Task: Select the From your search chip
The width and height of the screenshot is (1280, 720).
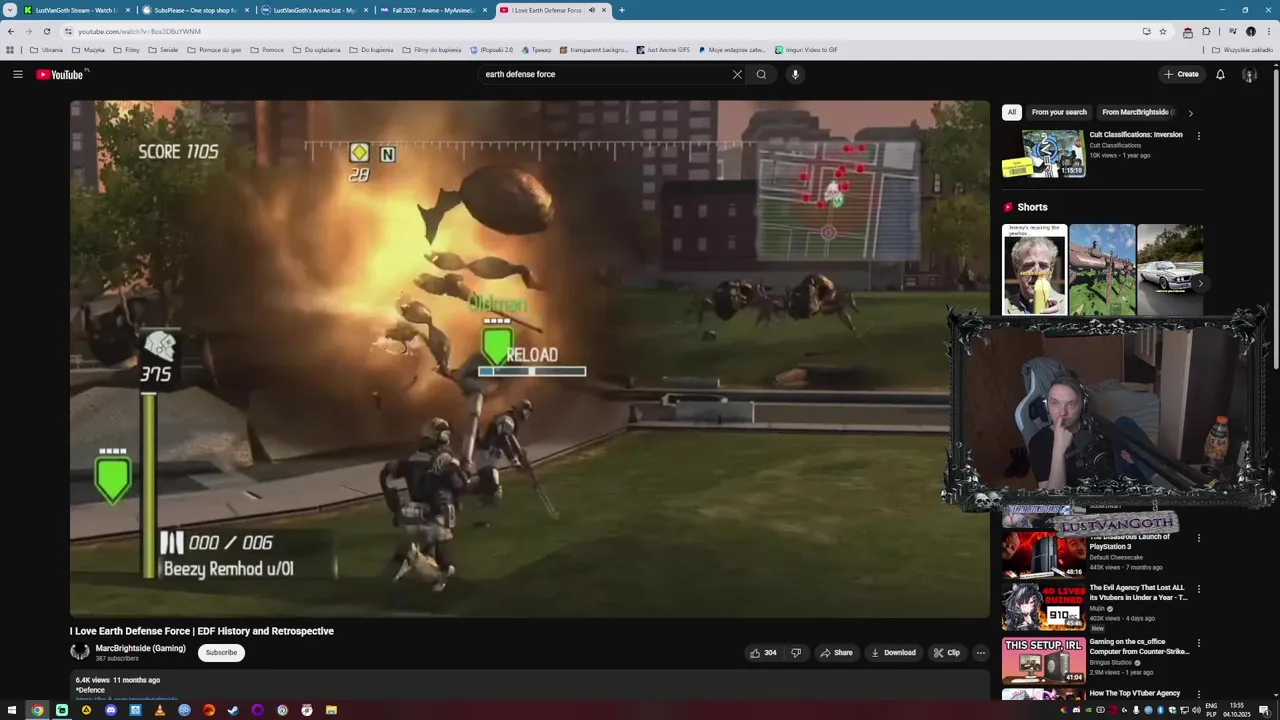Action: 1059,112
